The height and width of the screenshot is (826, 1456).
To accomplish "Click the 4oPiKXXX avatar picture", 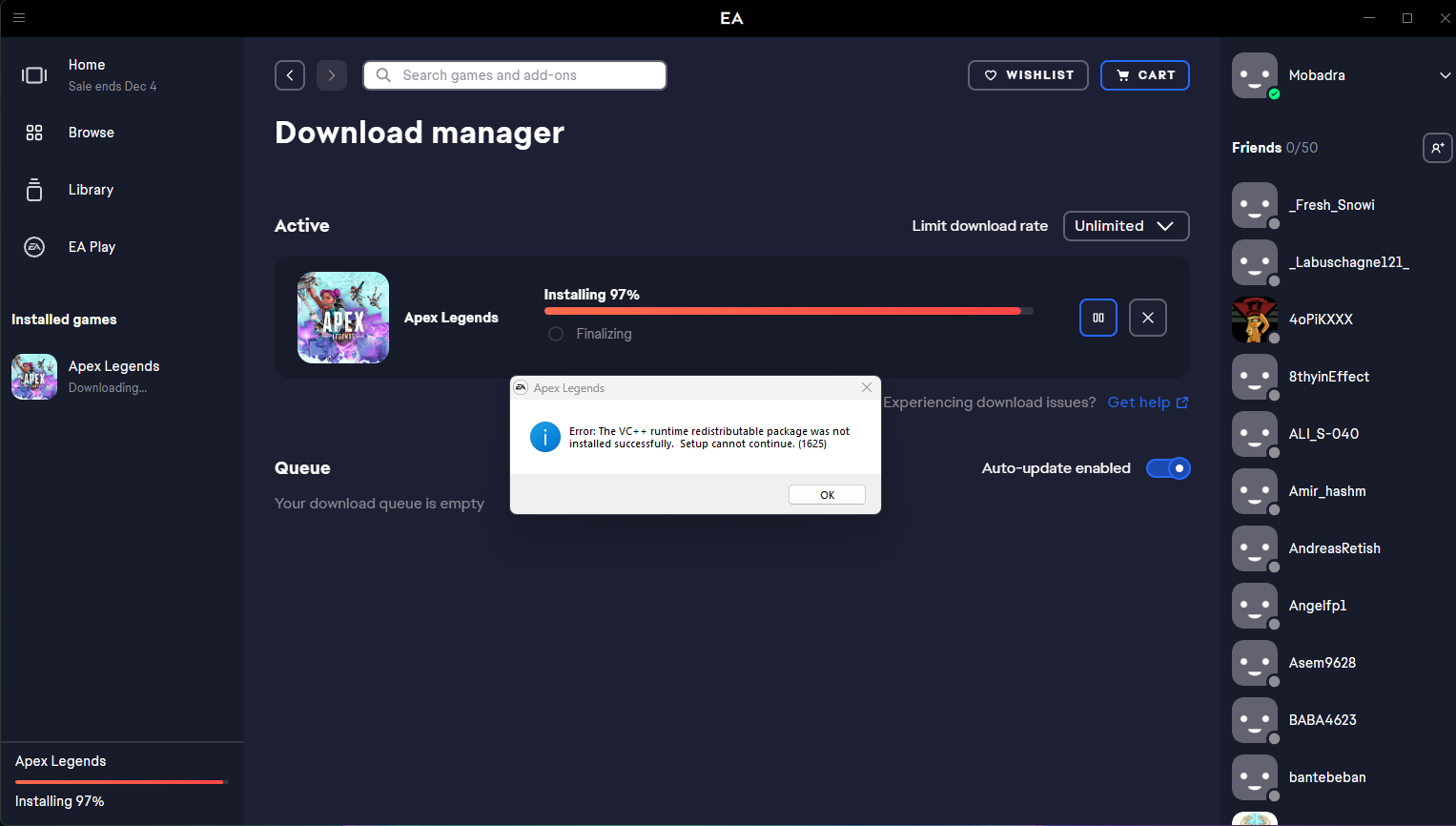I will click(1255, 320).
